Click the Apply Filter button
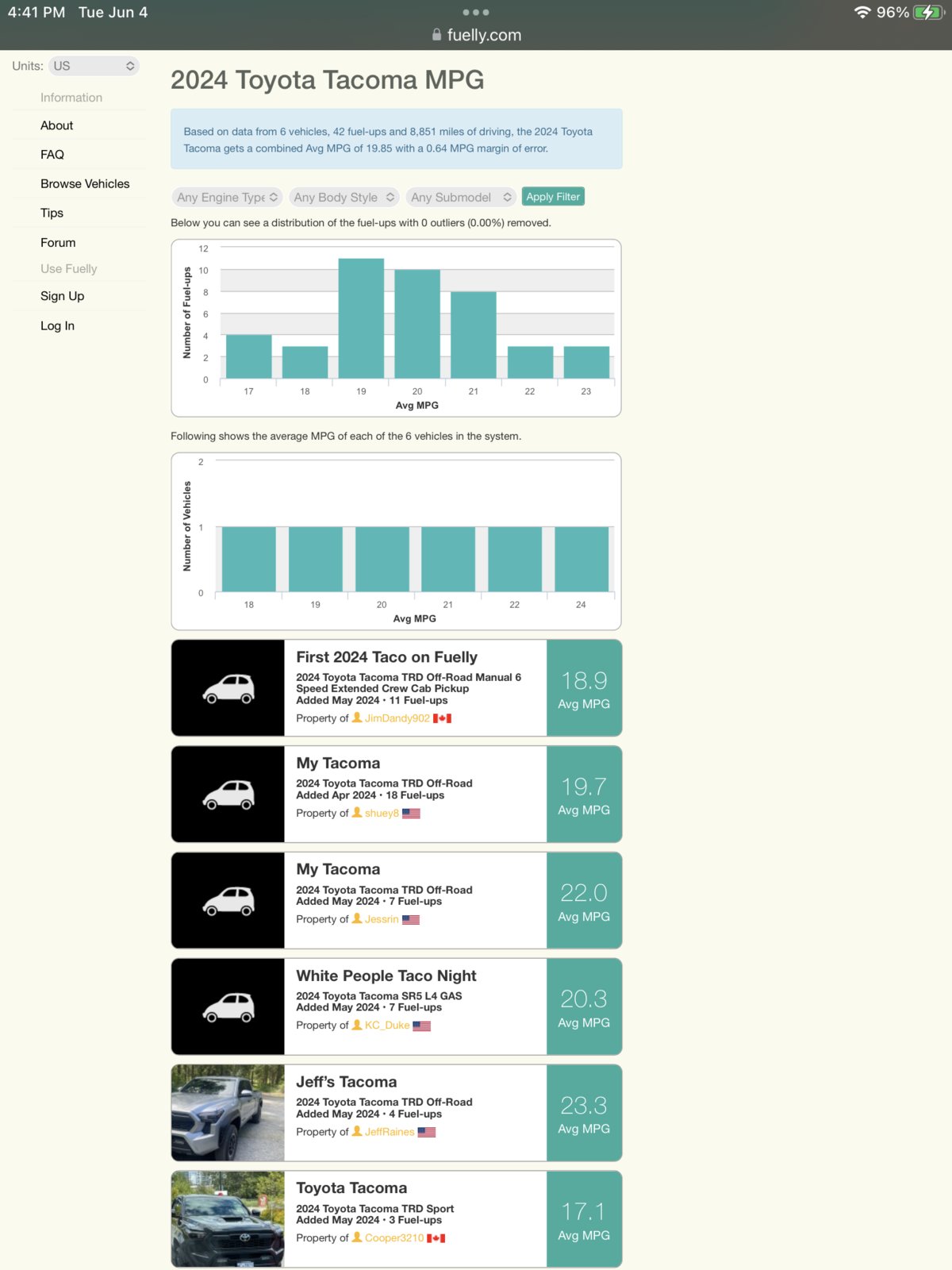 coord(553,197)
